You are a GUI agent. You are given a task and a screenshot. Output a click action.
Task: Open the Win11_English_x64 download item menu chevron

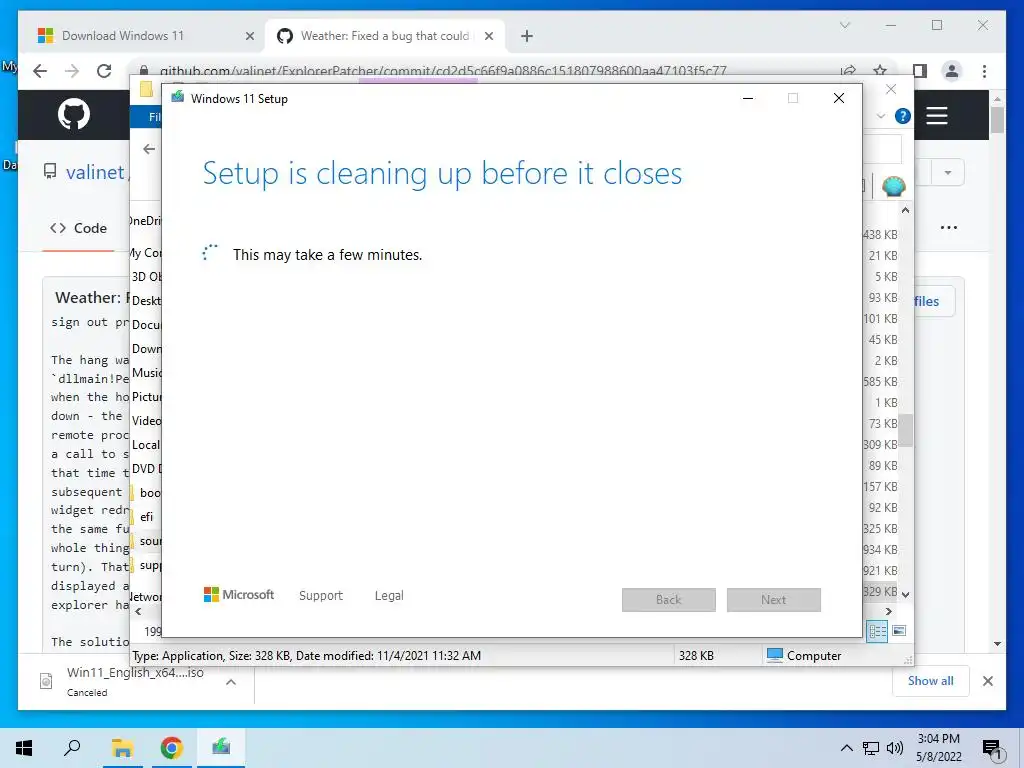point(231,682)
